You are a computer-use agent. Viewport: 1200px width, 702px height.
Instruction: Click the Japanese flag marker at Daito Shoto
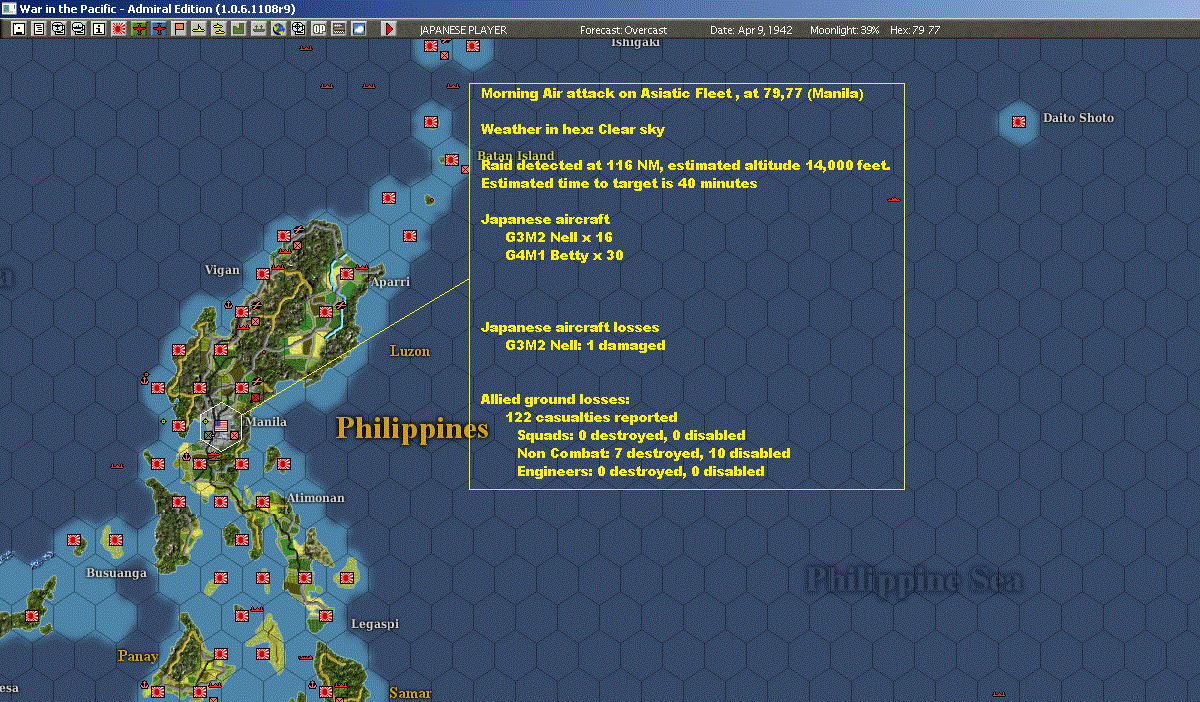pos(1019,121)
